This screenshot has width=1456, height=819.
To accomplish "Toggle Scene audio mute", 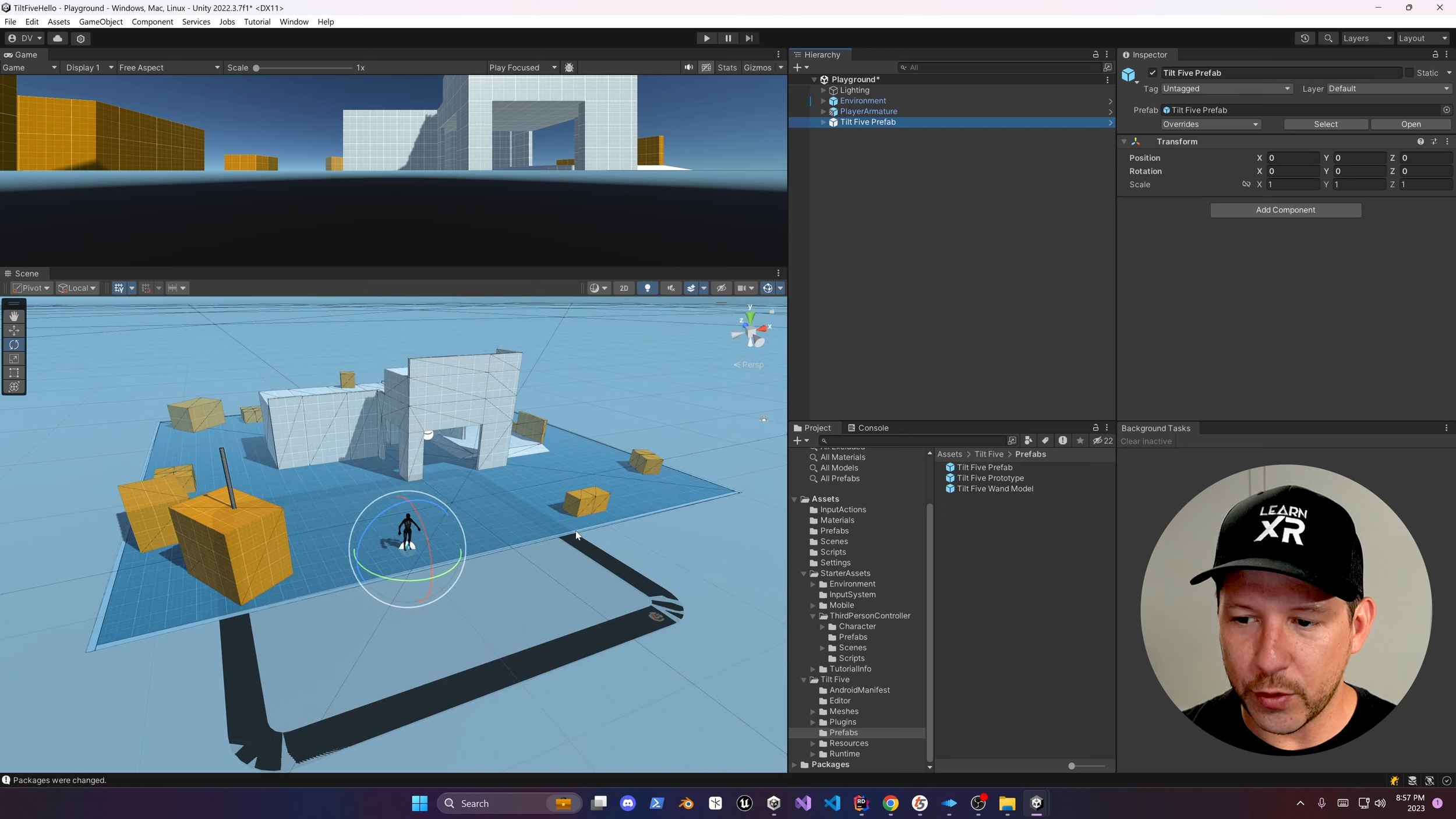I will point(671,288).
